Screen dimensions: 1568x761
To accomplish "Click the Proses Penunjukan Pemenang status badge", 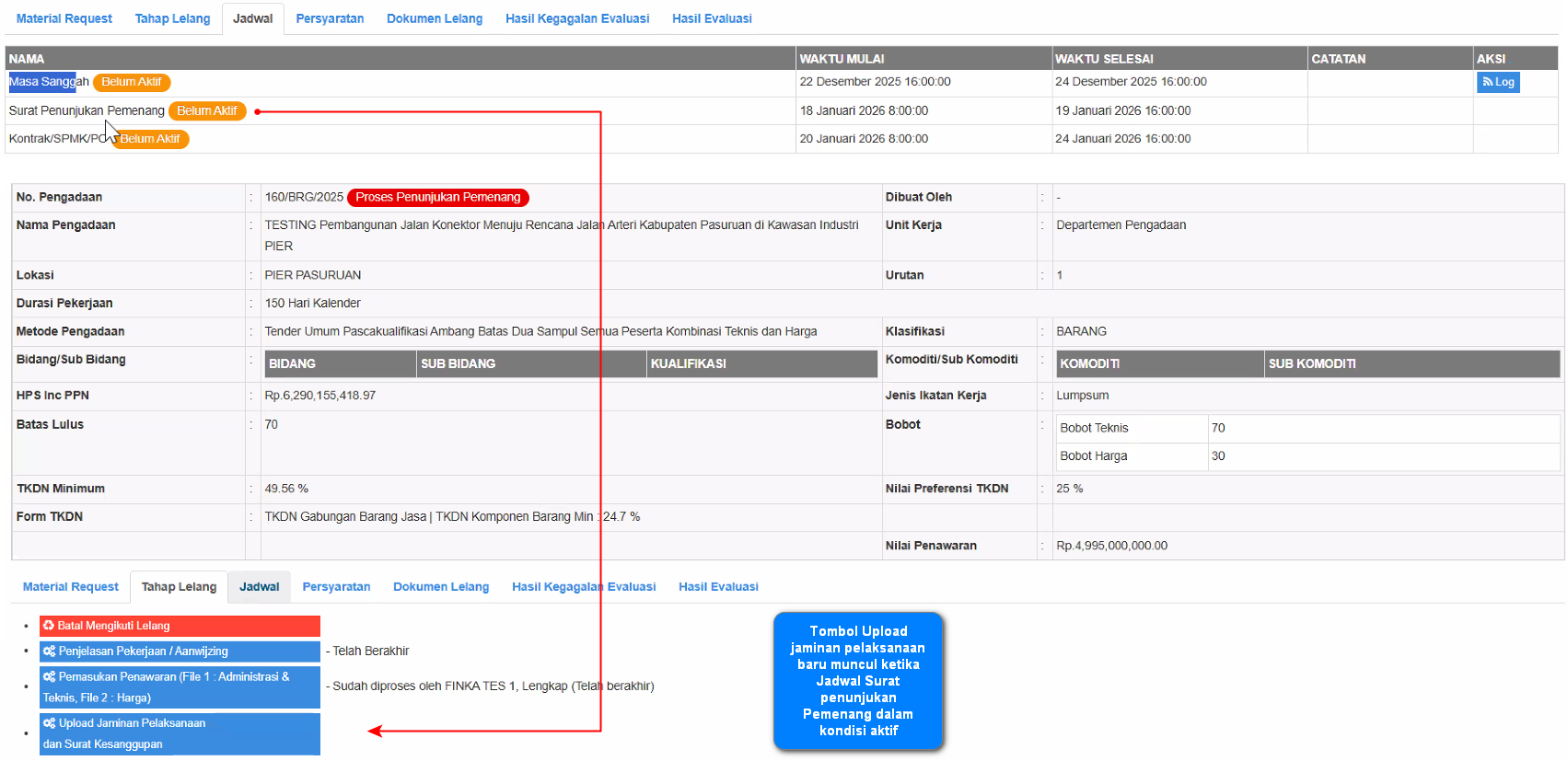I will [438, 197].
